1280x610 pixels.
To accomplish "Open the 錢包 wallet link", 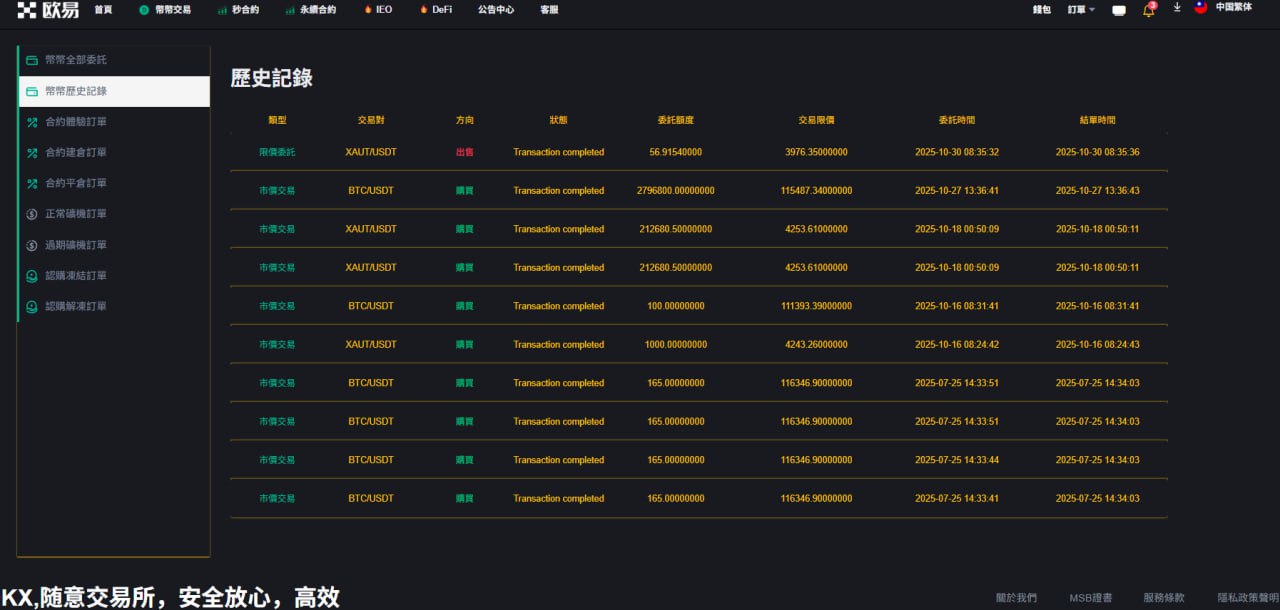I will tap(1041, 9).
